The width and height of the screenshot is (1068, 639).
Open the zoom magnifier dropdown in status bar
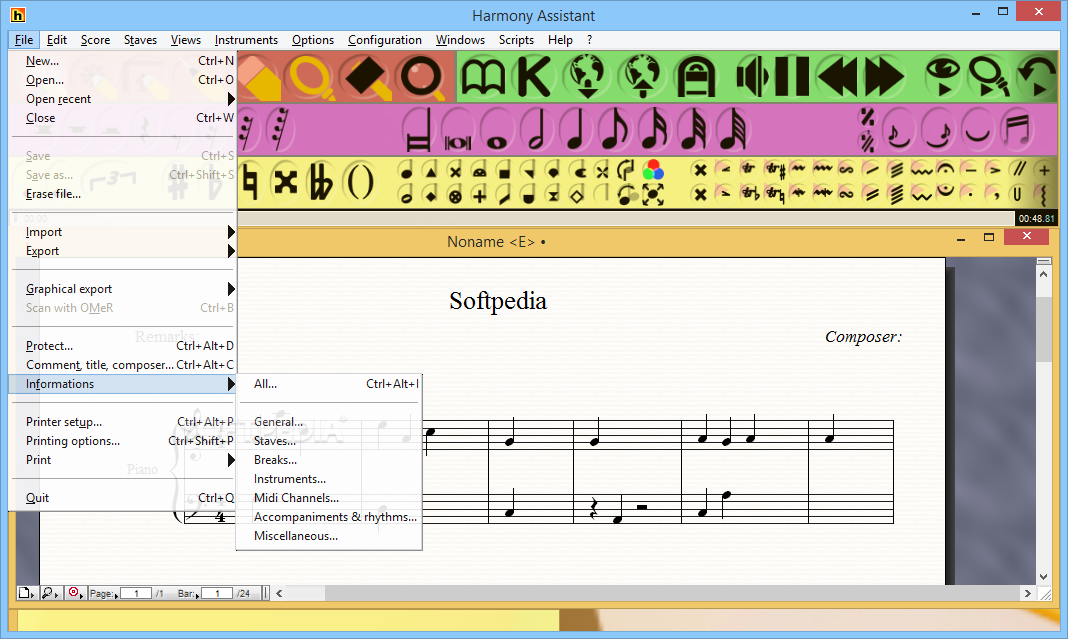(x=50, y=593)
